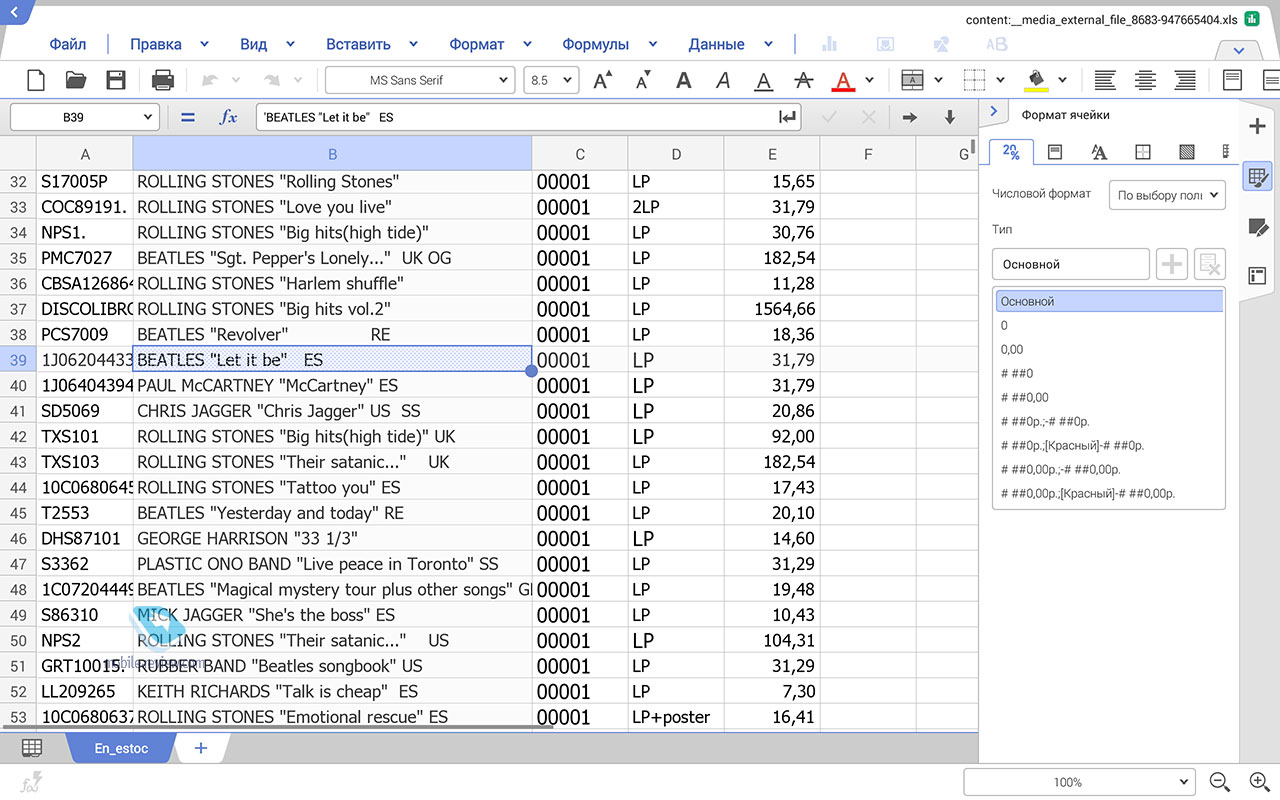1280x800 pixels.
Task: Align text center
Action: pyautogui.click(x=1145, y=80)
